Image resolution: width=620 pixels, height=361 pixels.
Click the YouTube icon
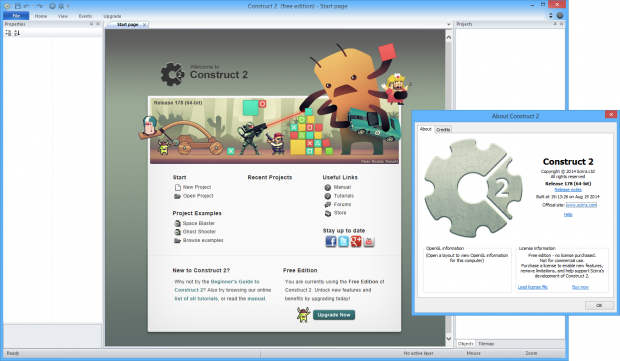[369, 241]
